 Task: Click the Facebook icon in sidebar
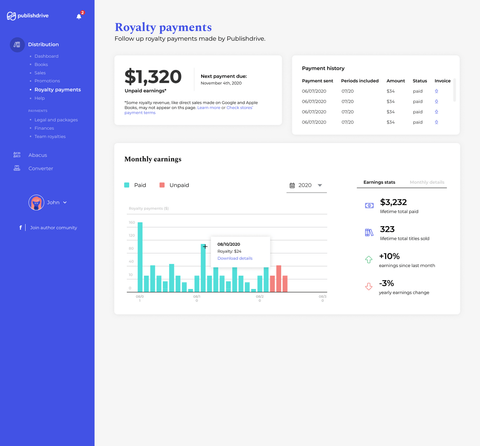point(20,227)
